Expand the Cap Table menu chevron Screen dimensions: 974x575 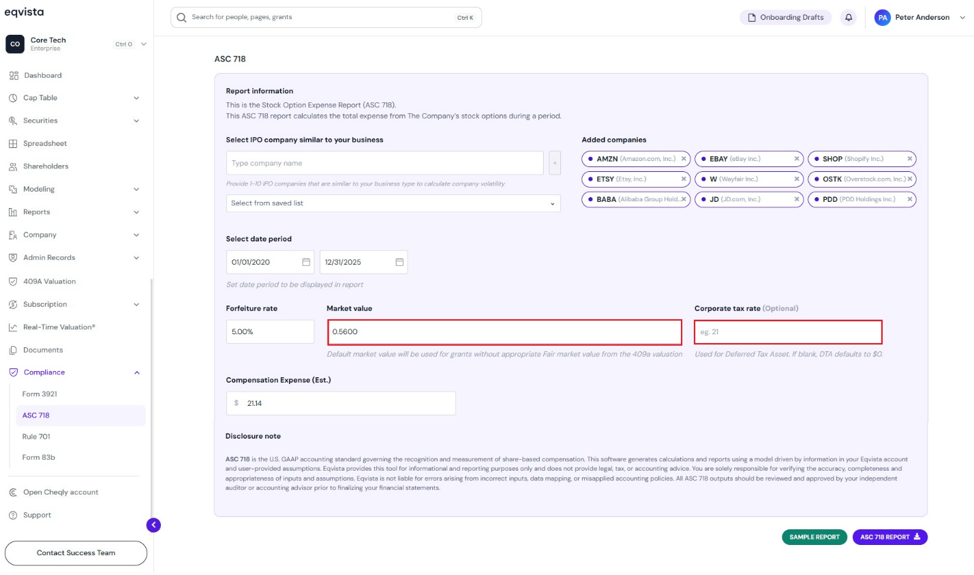(136, 98)
